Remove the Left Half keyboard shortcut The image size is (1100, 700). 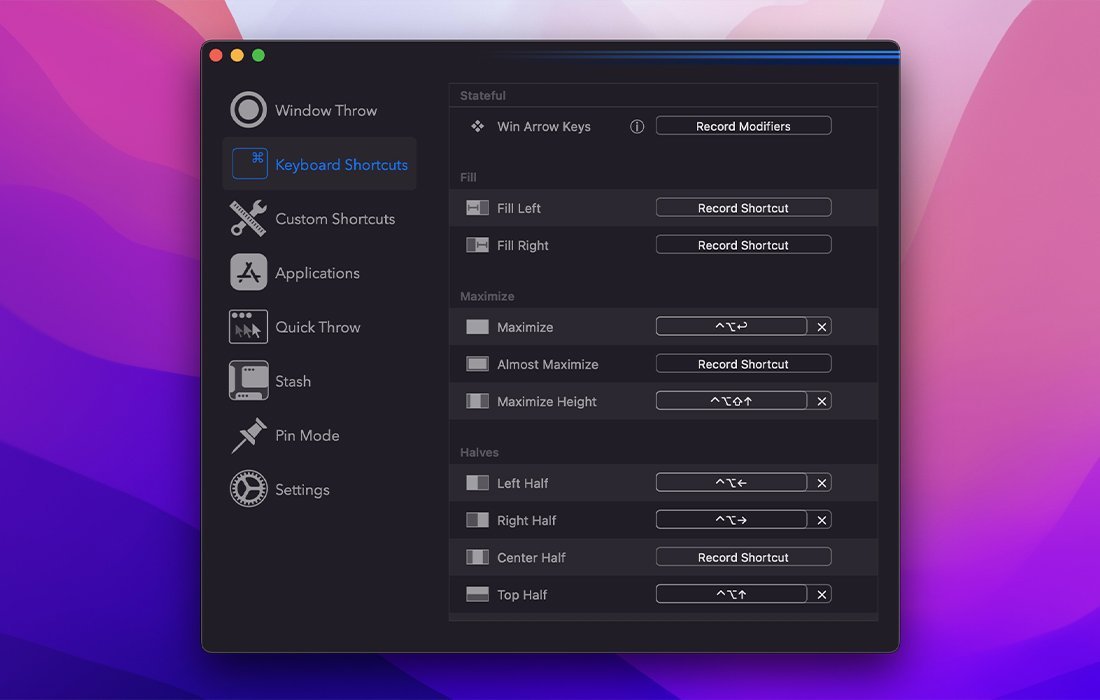tap(821, 482)
